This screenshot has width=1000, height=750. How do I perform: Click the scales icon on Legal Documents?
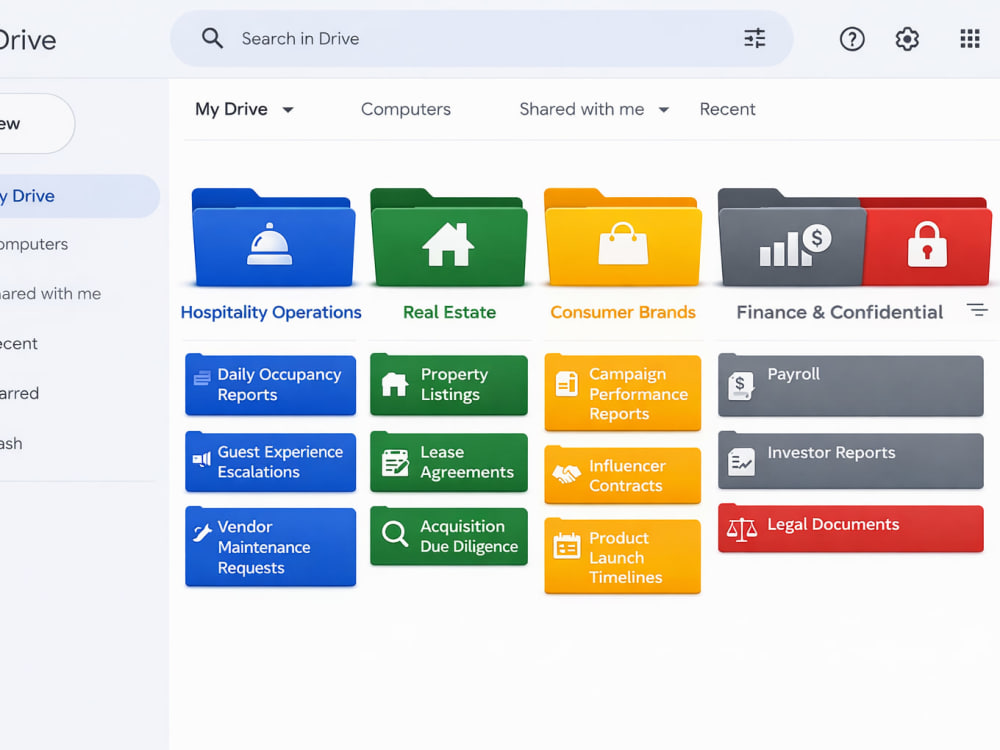click(x=742, y=529)
